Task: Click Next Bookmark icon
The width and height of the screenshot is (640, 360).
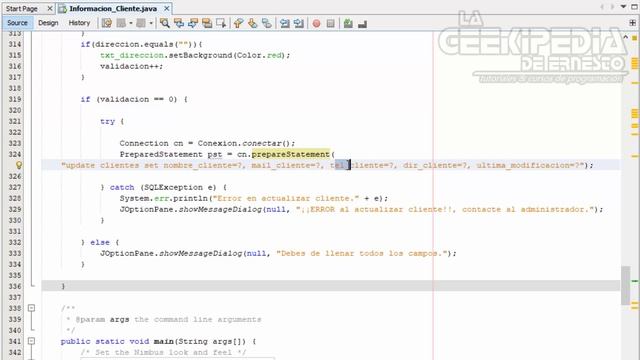Action: [253, 23]
